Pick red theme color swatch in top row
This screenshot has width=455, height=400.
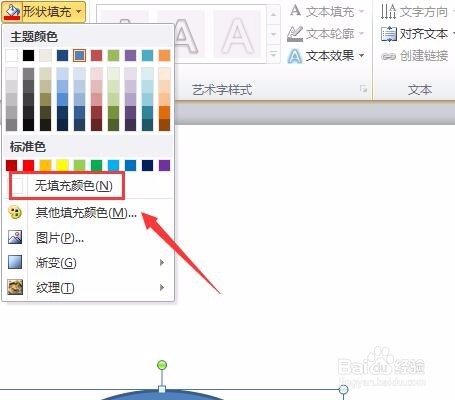point(96,55)
